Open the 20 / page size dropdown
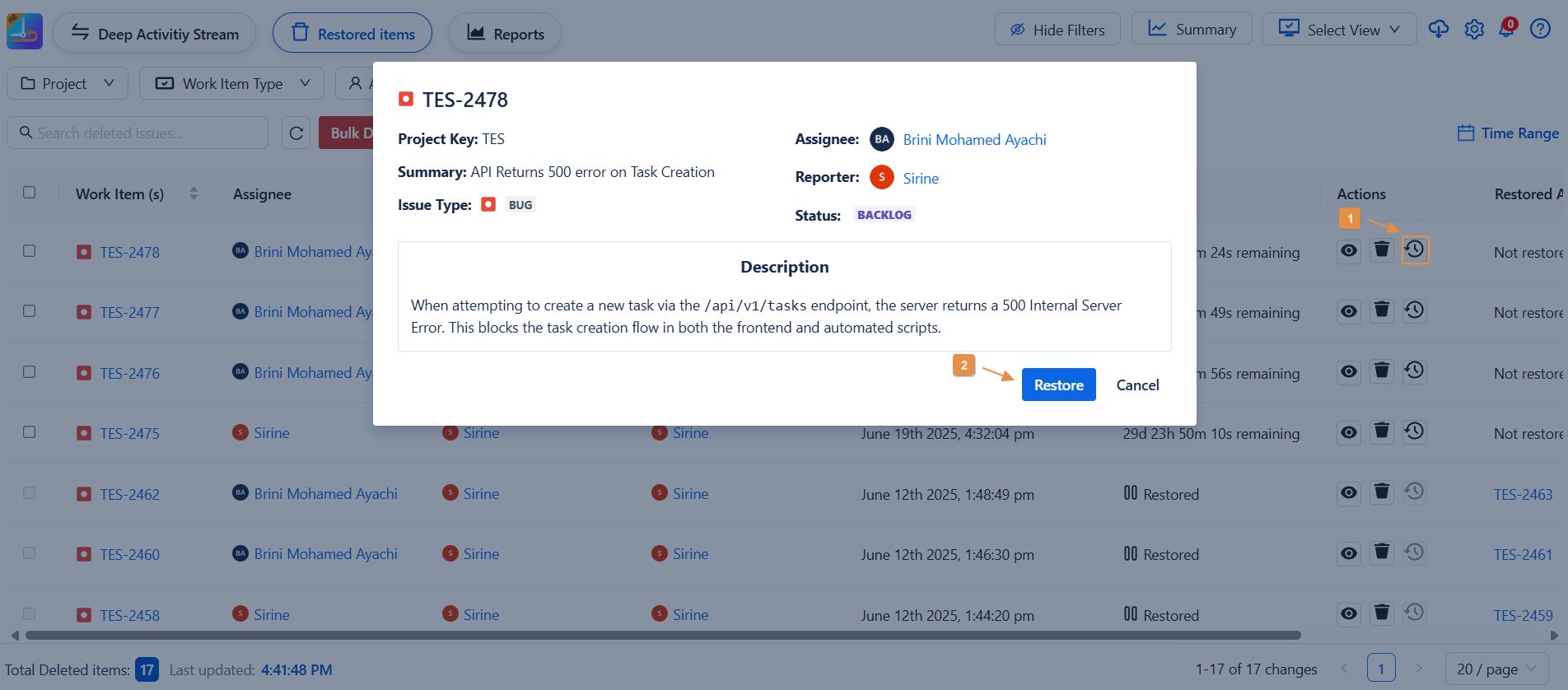1568x690 pixels. (x=1496, y=669)
